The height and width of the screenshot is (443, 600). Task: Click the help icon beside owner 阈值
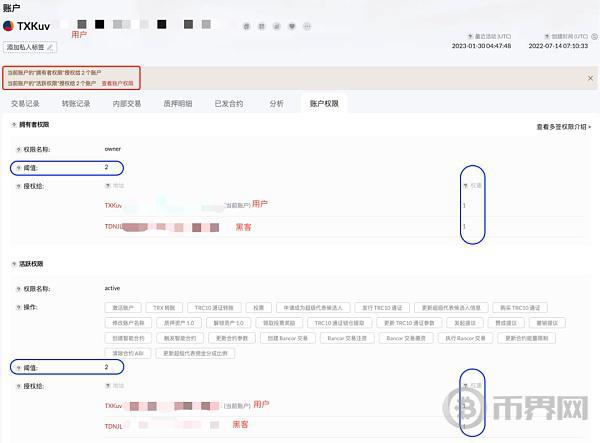(x=20, y=167)
